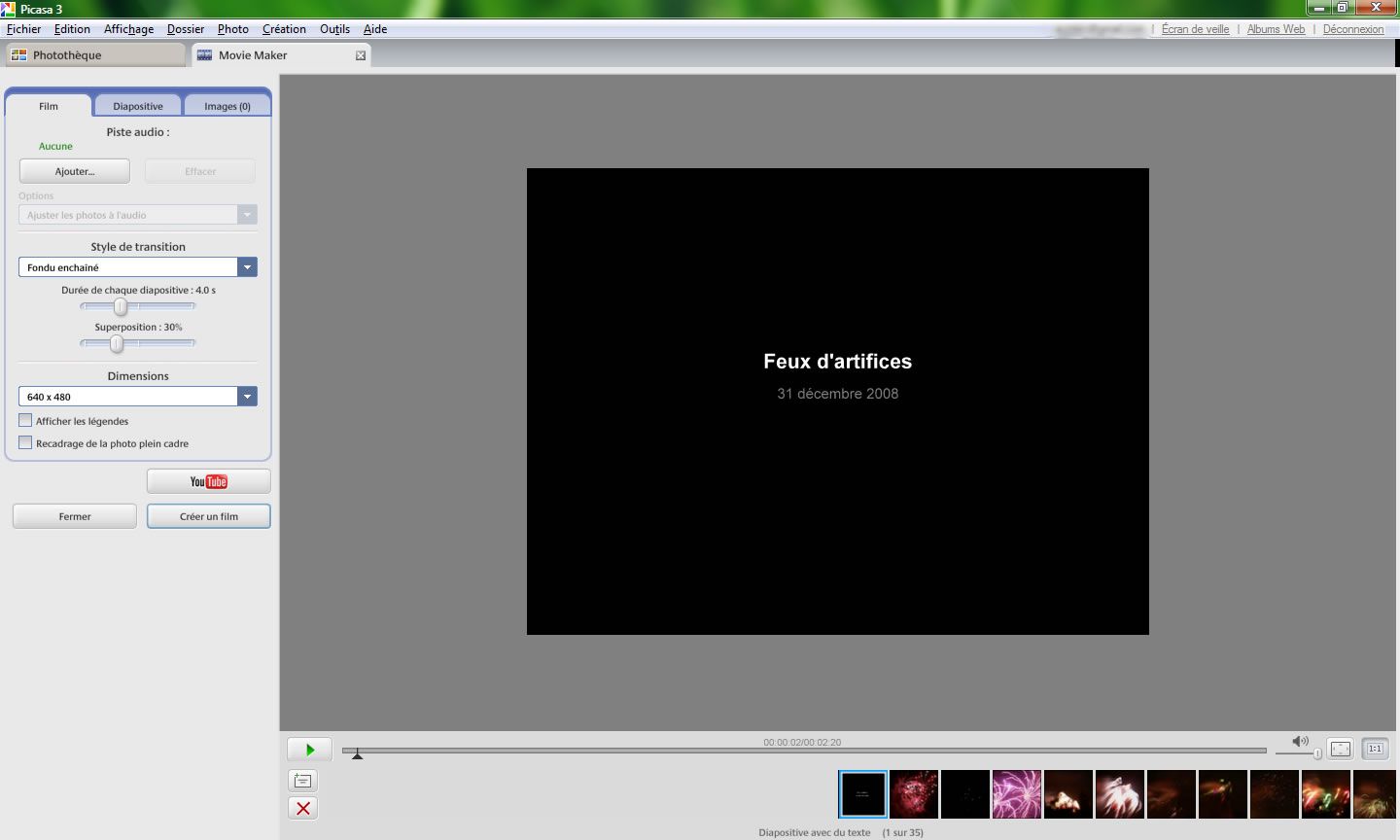Add a new text slide icon
This screenshot has width=1400, height=840.
coord(303,781)
